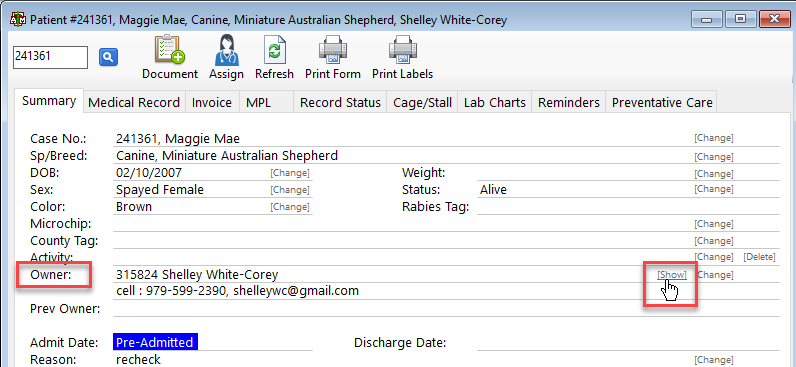
Task: Go to the Cage/Stall tab
Action: (x=422, y=103)
